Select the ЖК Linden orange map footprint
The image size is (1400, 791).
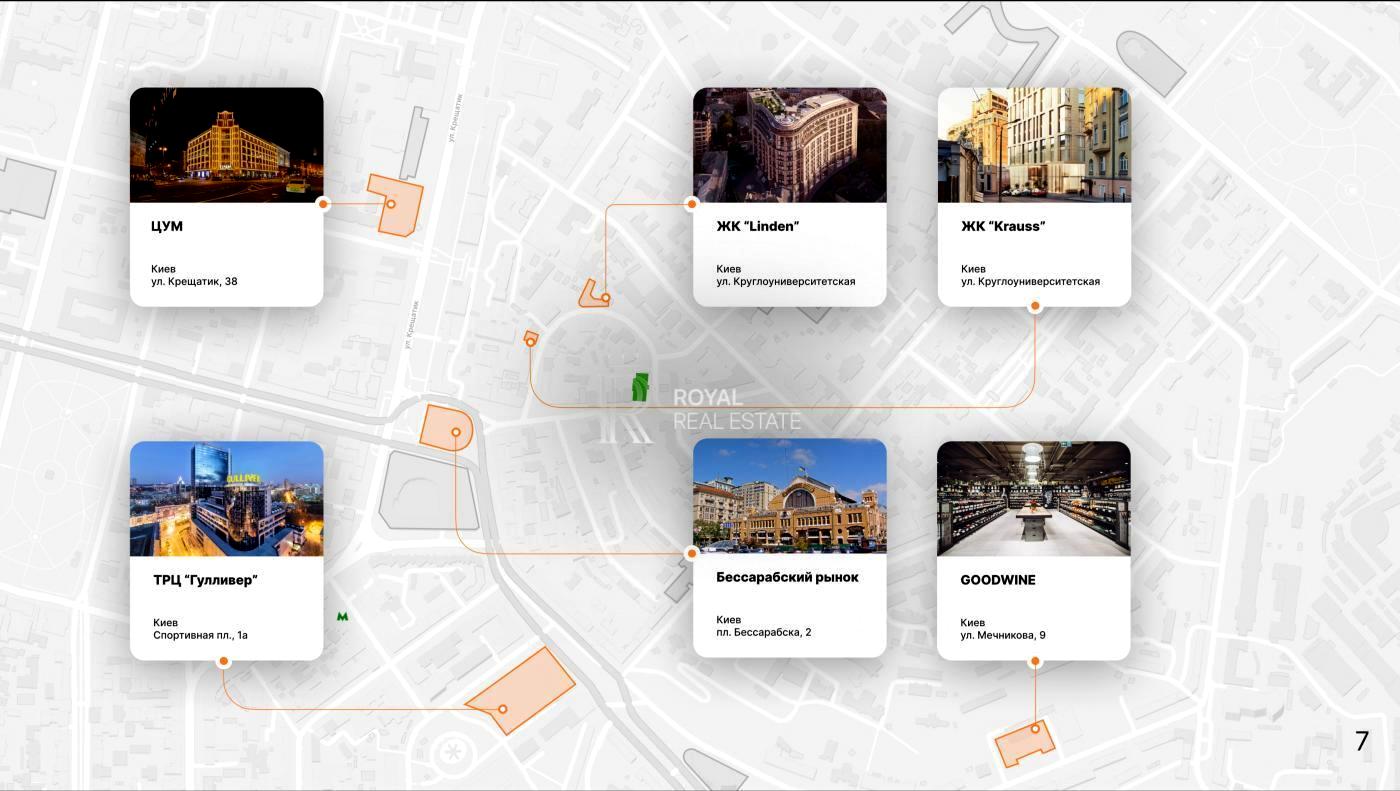(x=593, y=294)
